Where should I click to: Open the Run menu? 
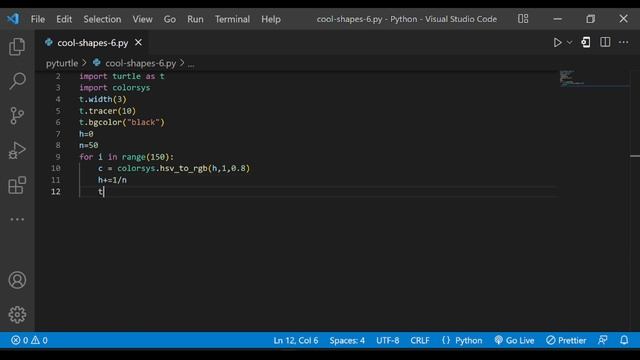(x=195, y=19)
